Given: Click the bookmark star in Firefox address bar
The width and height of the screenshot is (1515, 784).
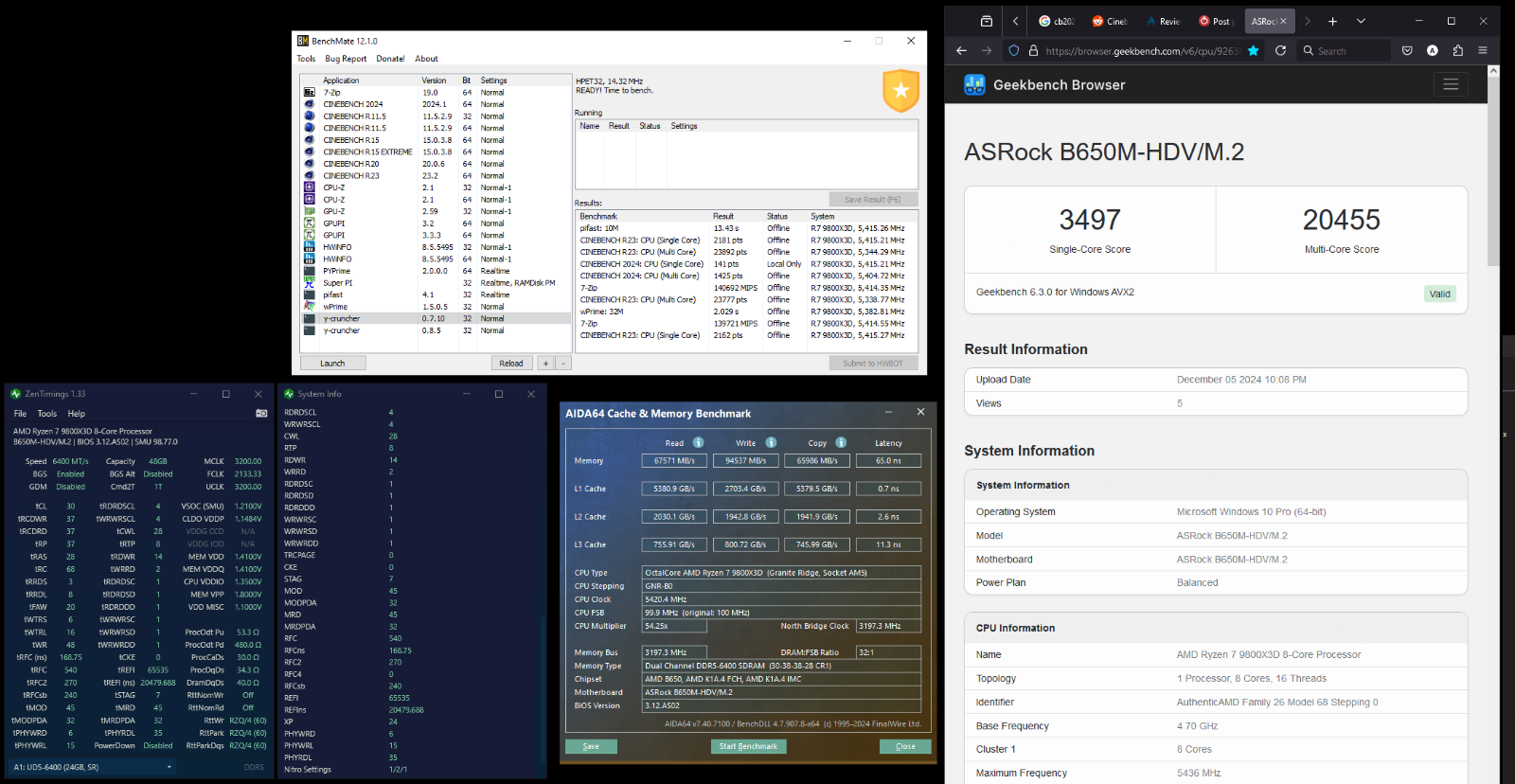Looking at the screenshot, I should [x=1254, y=51].
